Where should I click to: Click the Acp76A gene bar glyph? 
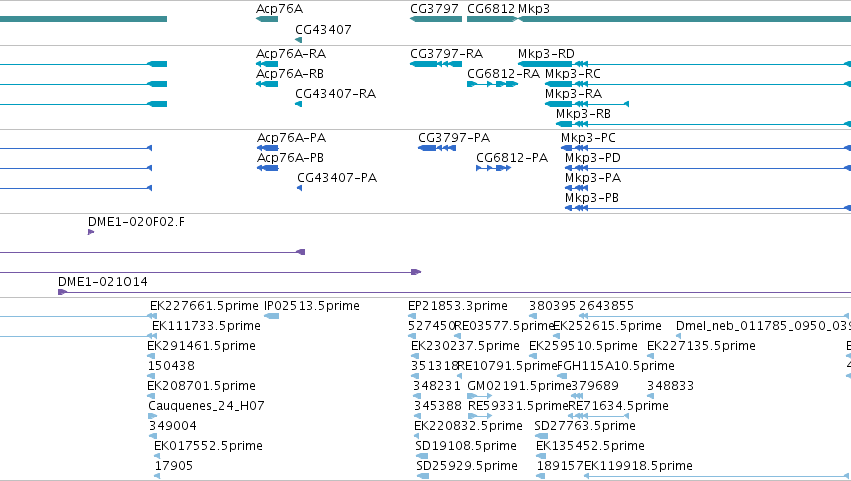(x=267, y=20)
